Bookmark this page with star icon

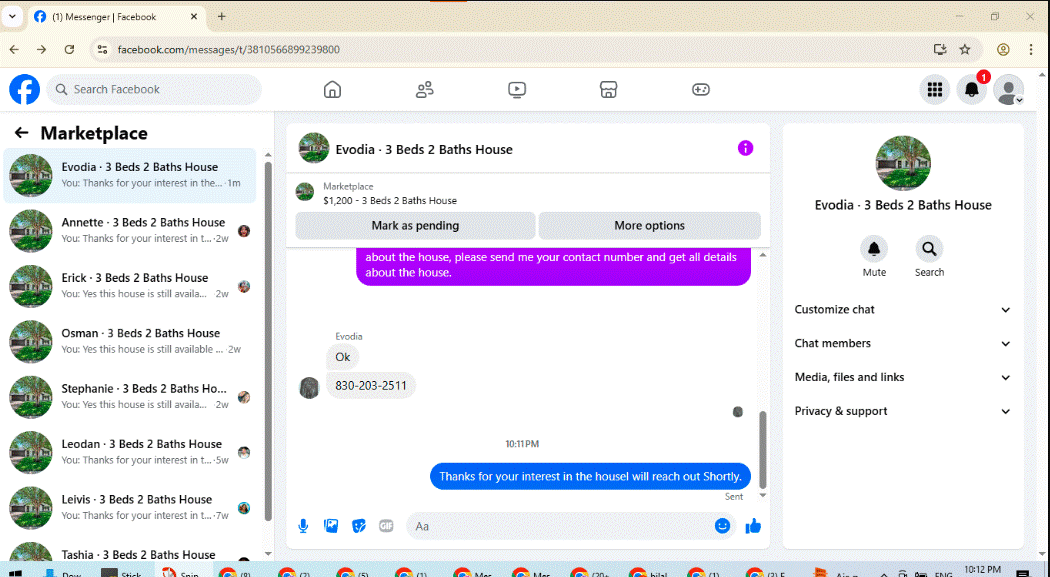(x=965, y=50)
